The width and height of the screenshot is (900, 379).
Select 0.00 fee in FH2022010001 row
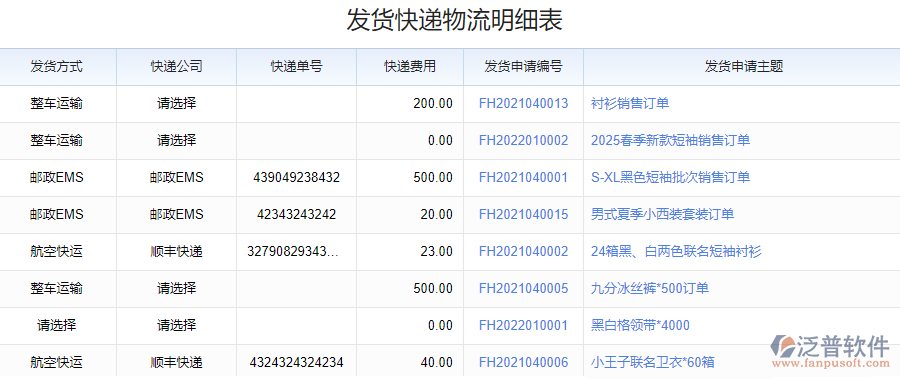440,326
